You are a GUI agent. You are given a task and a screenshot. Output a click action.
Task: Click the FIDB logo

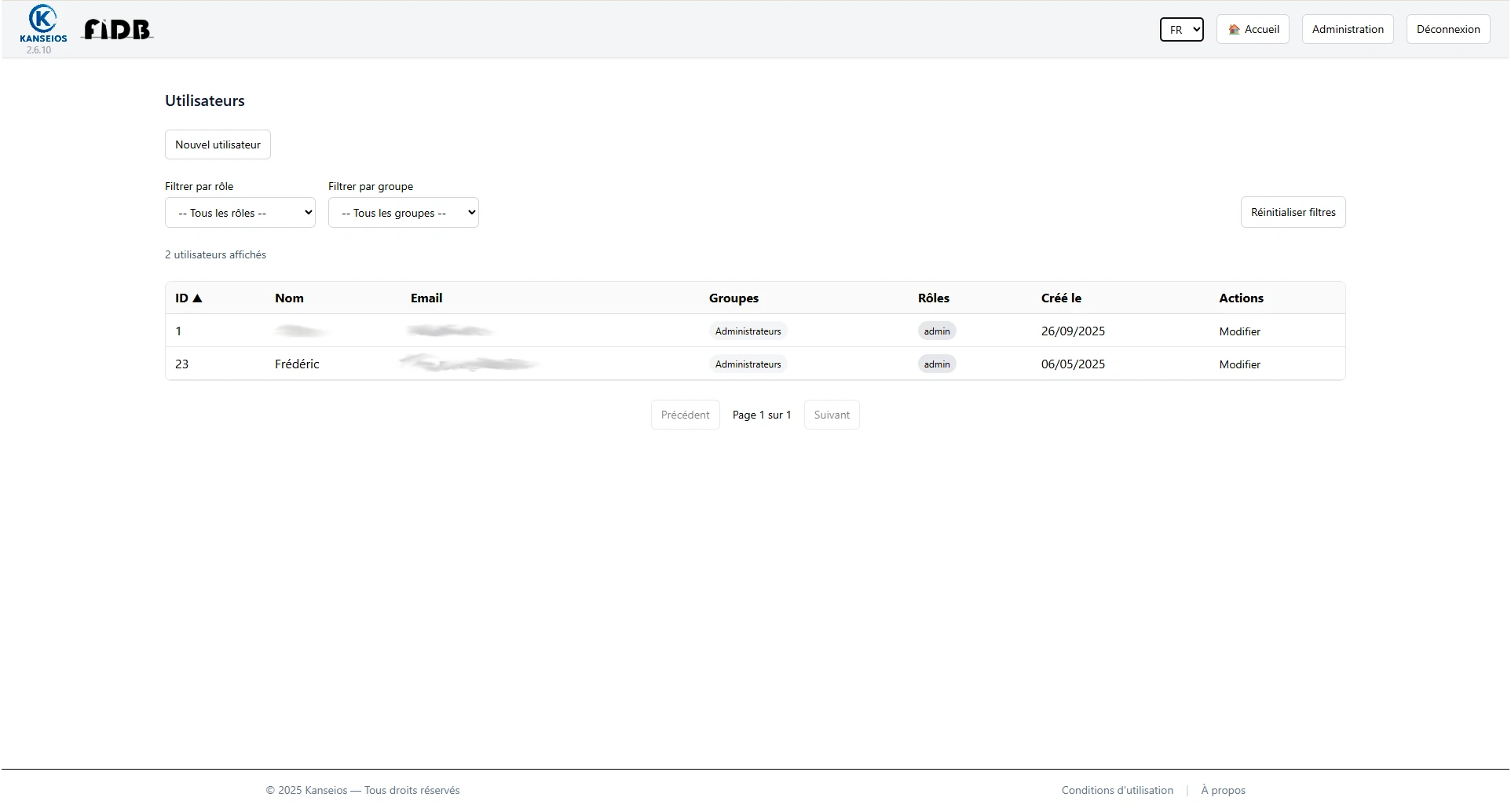click(x=116, y=29)
